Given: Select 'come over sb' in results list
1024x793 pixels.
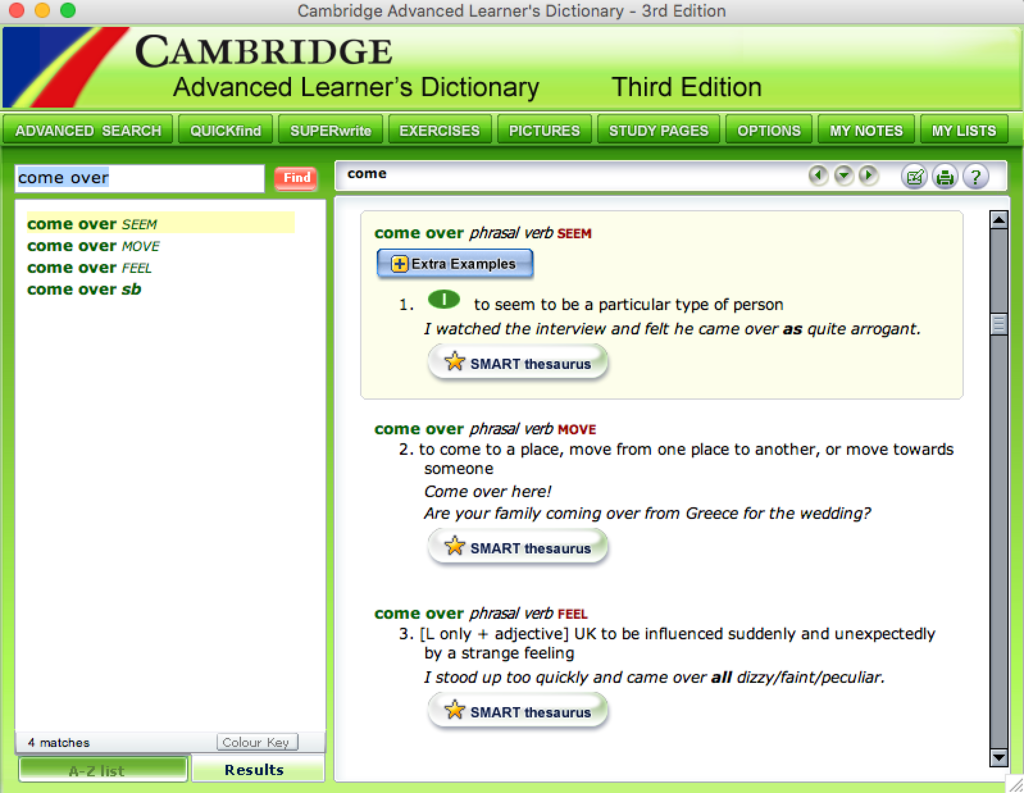Looking at the screenshot, I should (84, 289).
